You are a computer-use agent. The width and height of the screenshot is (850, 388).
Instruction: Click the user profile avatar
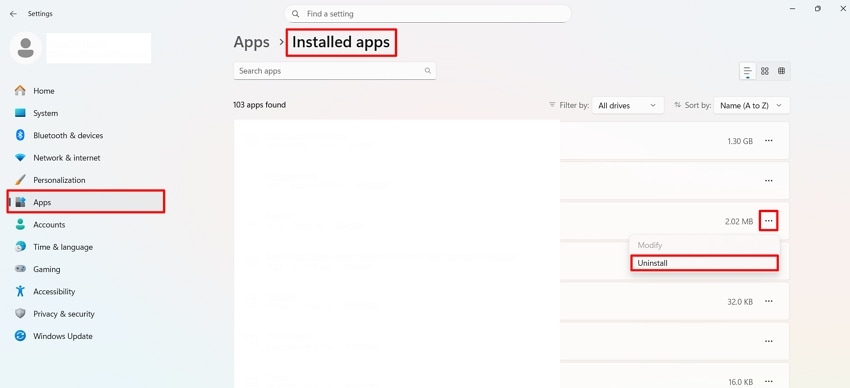click(x=25, y=48)
